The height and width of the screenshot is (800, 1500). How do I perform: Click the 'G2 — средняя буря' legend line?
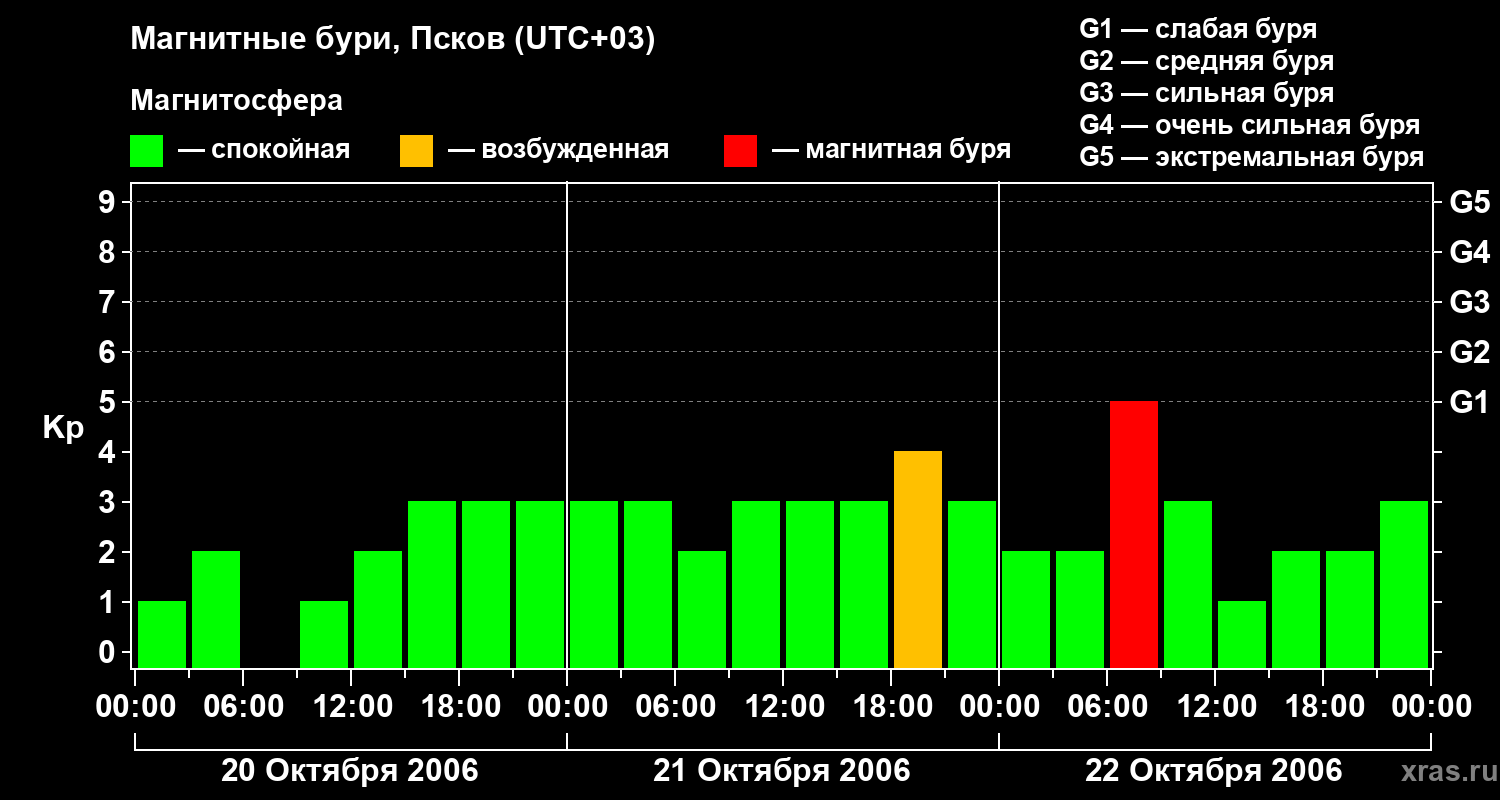pyautogui.click(x=1206, y=61)
